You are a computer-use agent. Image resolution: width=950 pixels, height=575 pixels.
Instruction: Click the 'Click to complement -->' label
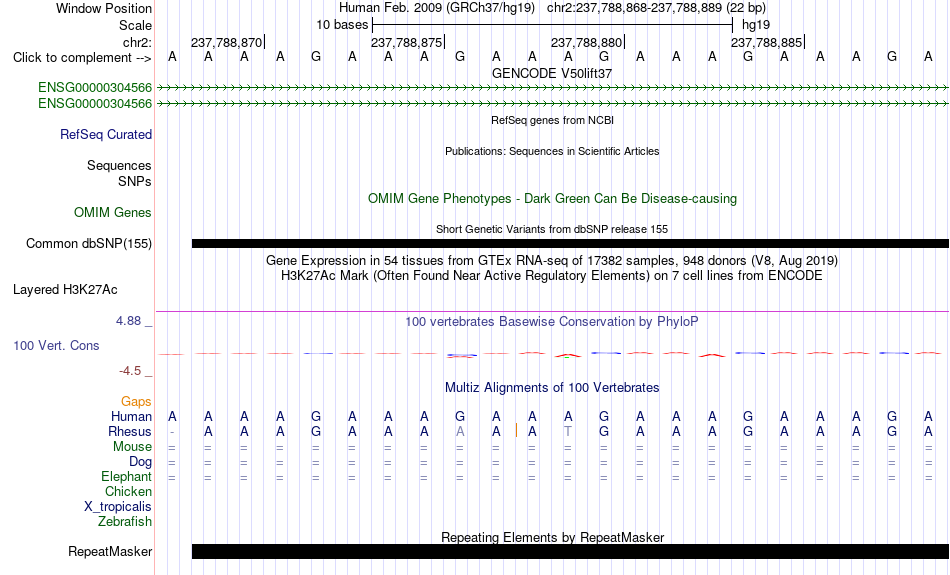82,58
